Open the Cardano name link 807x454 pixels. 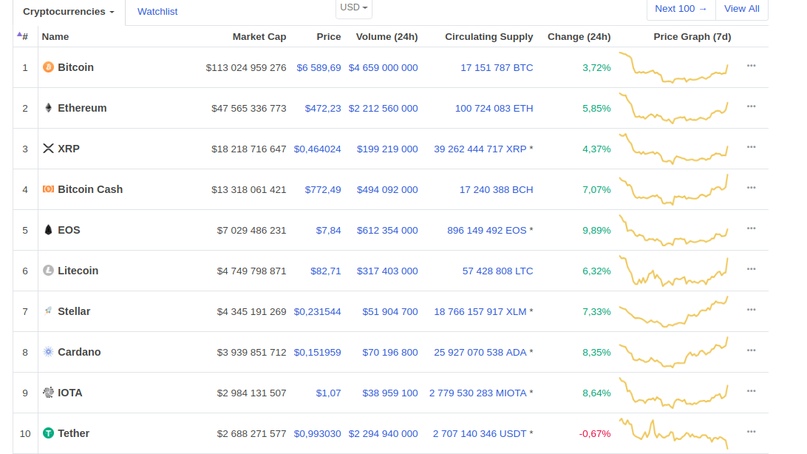(x=79, y=352)
